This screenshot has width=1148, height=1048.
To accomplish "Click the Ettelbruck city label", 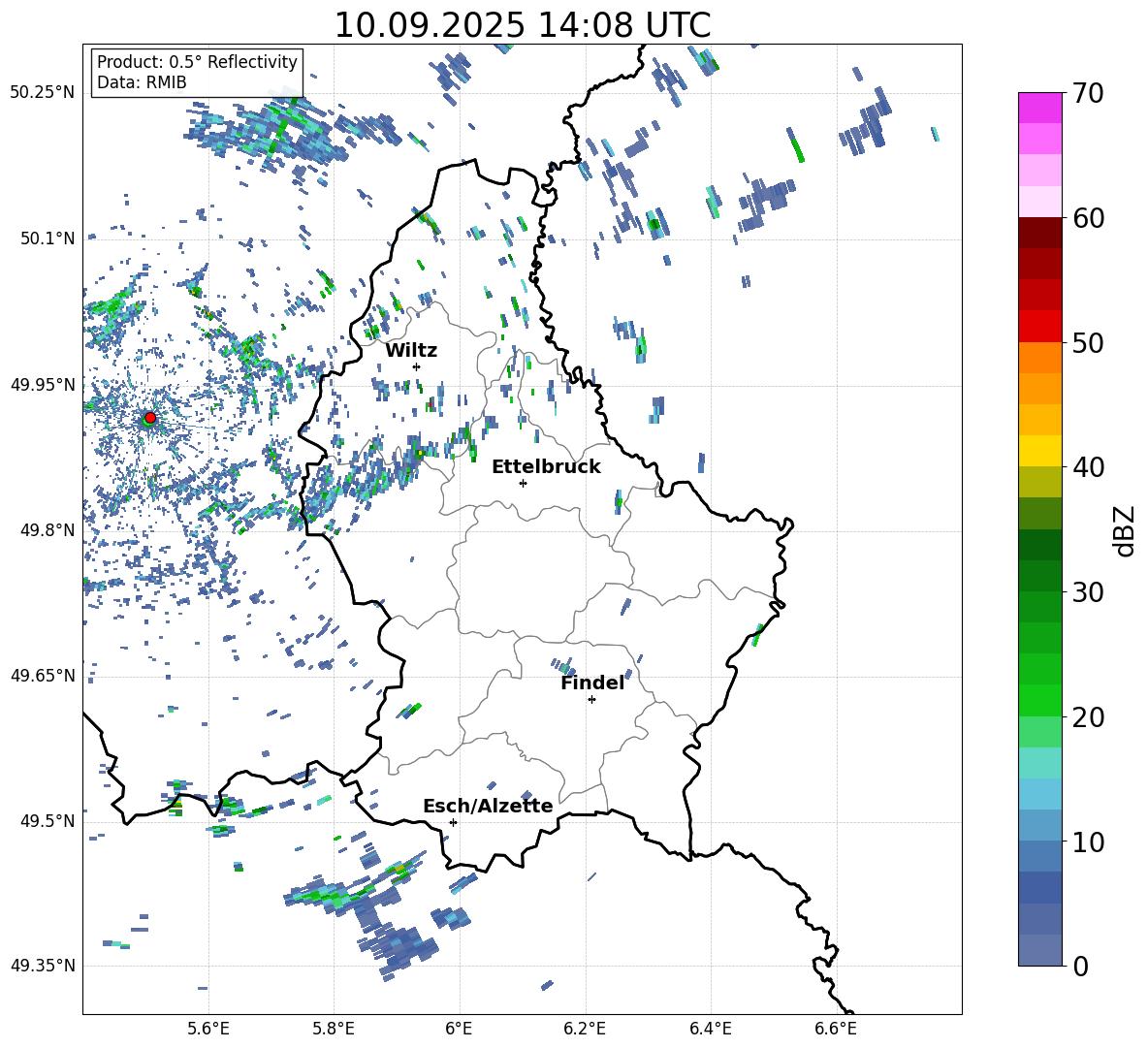I will [x=546, y=467].
